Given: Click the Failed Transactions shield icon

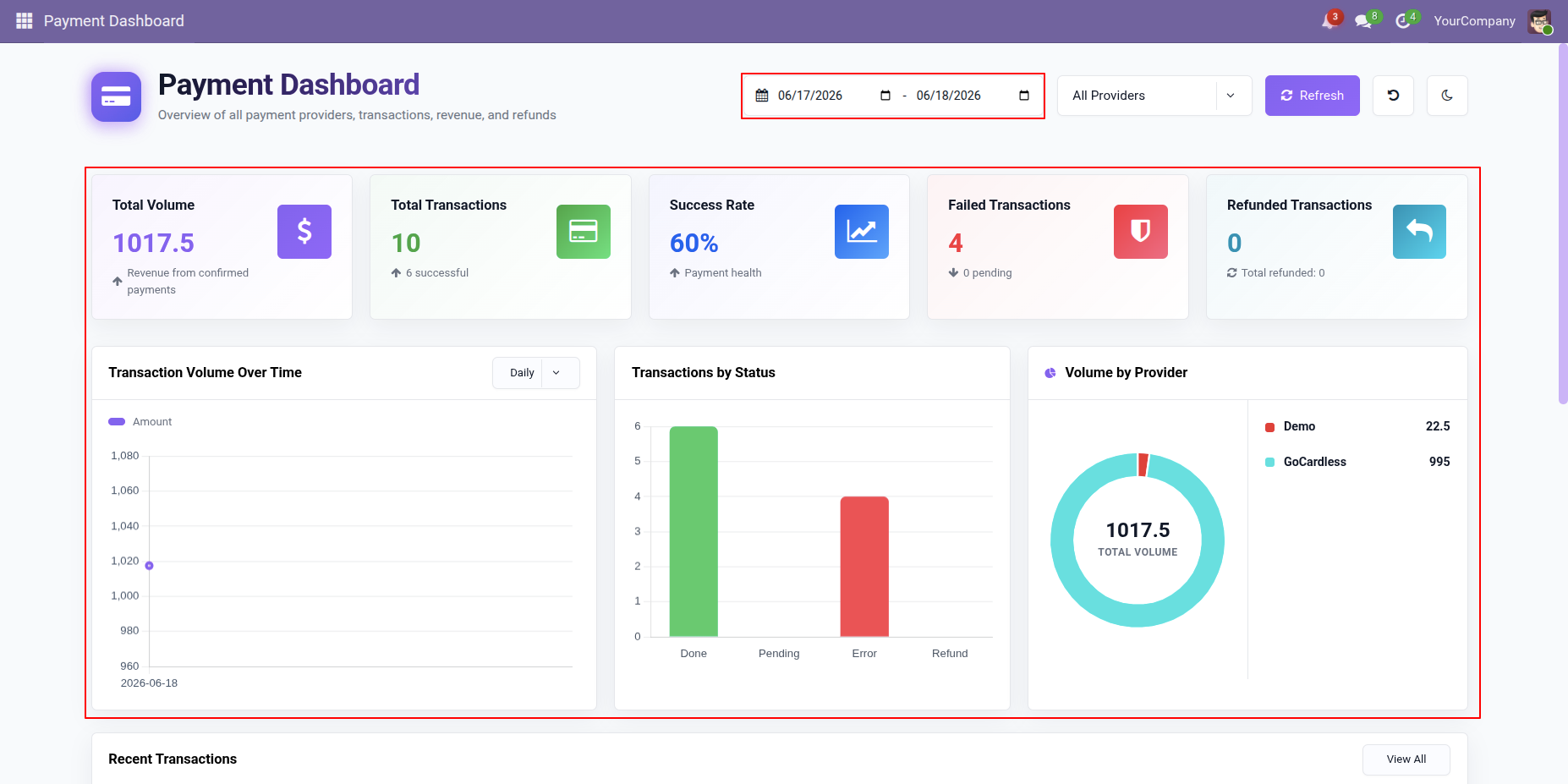Looking at the screenshot, I should point(1141,232).
